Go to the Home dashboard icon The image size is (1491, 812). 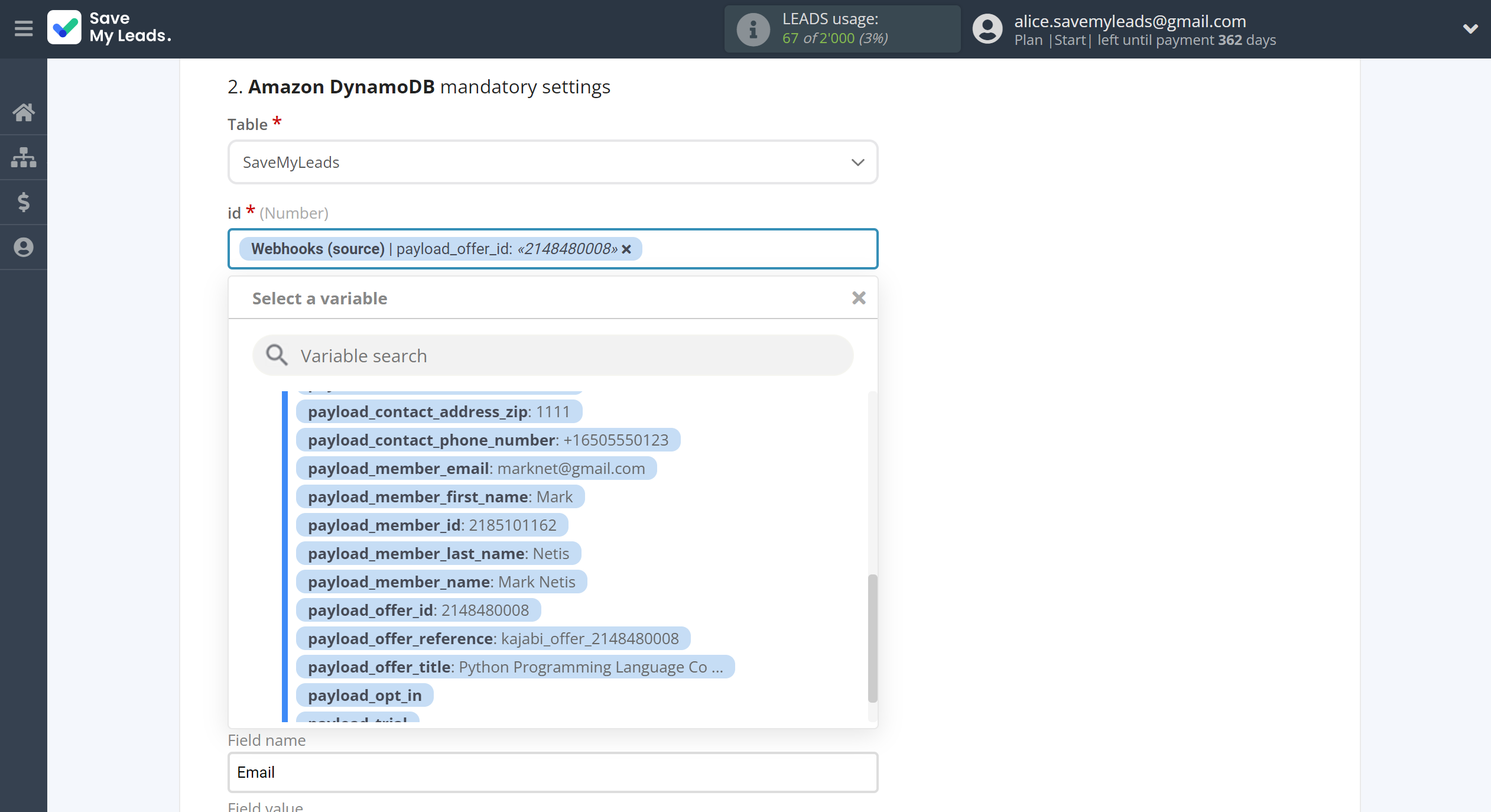[x=24, y=112]
